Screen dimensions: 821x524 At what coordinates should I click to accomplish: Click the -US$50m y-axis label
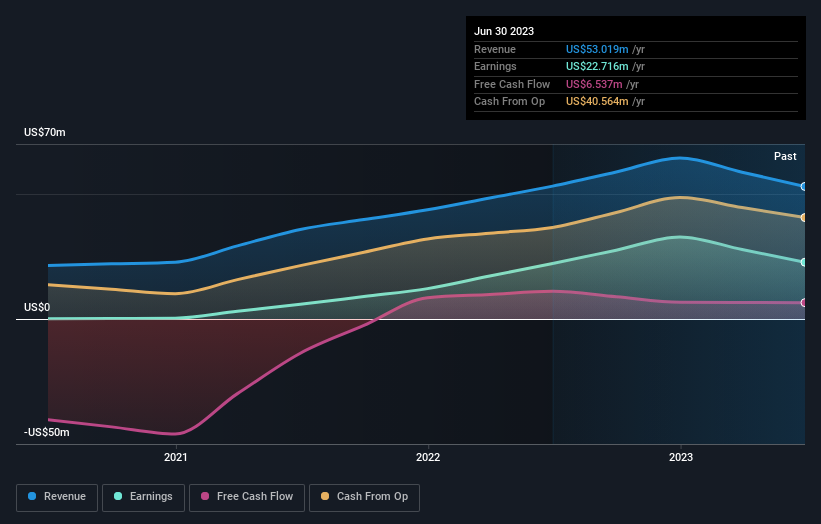(x=47, y=432)
